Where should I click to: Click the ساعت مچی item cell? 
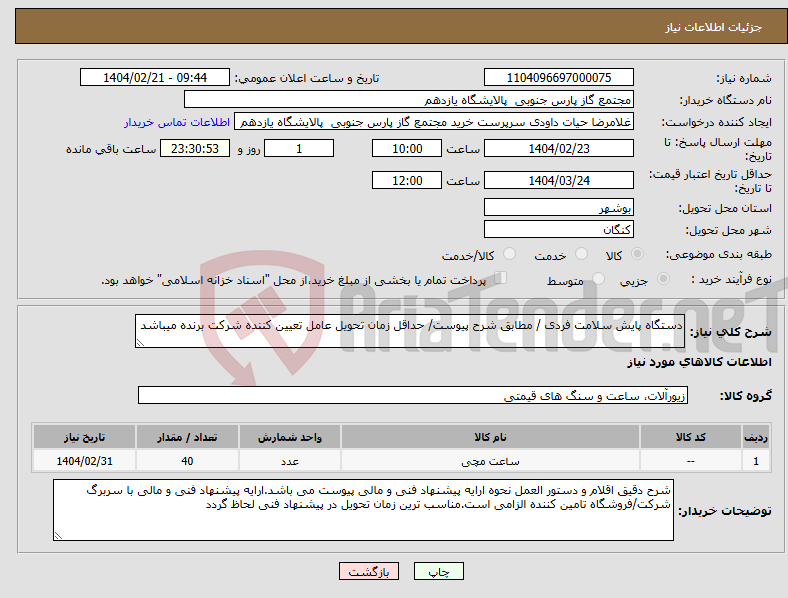(x=490, y=461)
